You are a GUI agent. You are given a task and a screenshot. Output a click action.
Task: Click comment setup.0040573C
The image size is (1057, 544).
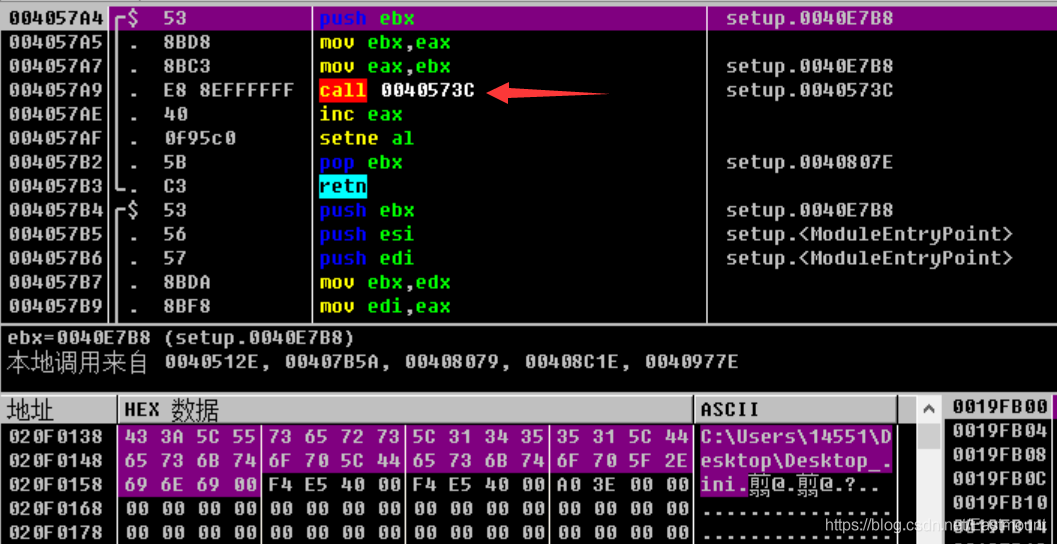coord(809,90)
